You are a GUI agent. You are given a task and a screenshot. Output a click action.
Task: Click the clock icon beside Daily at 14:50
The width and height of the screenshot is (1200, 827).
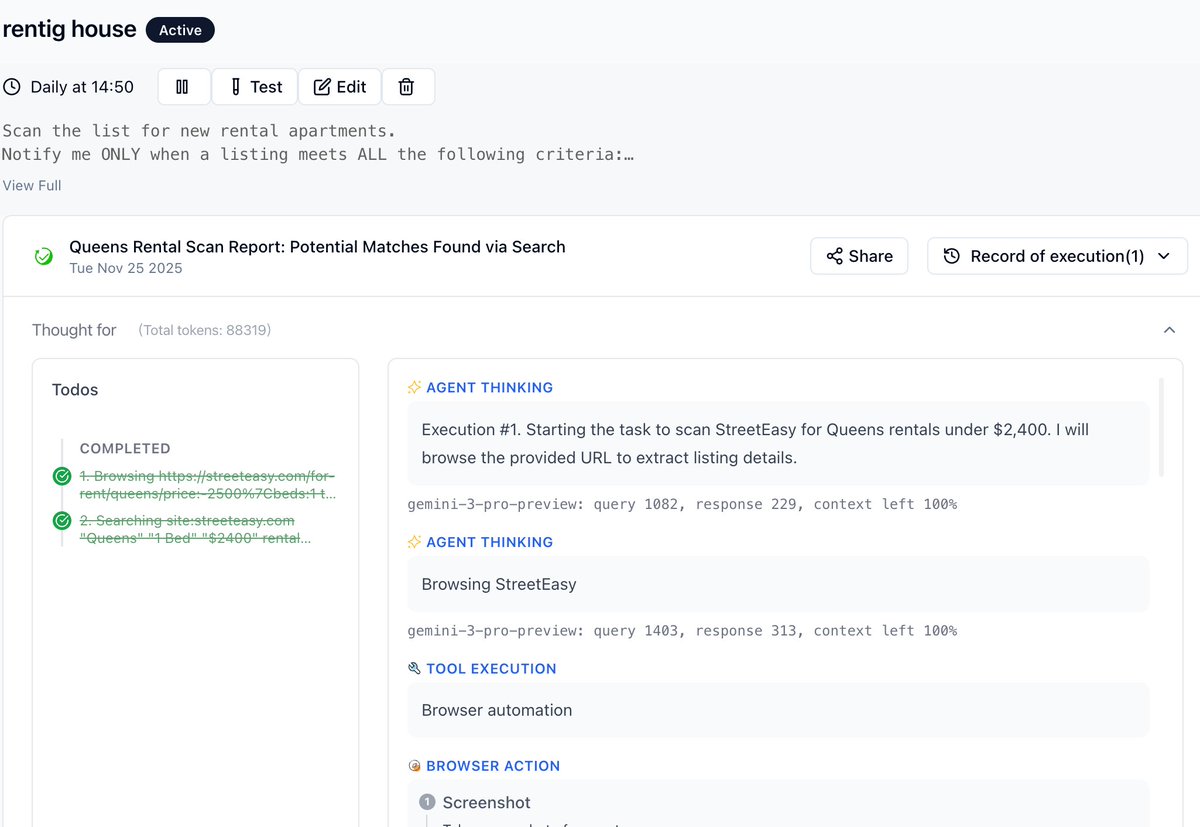(x=12, y=87)
